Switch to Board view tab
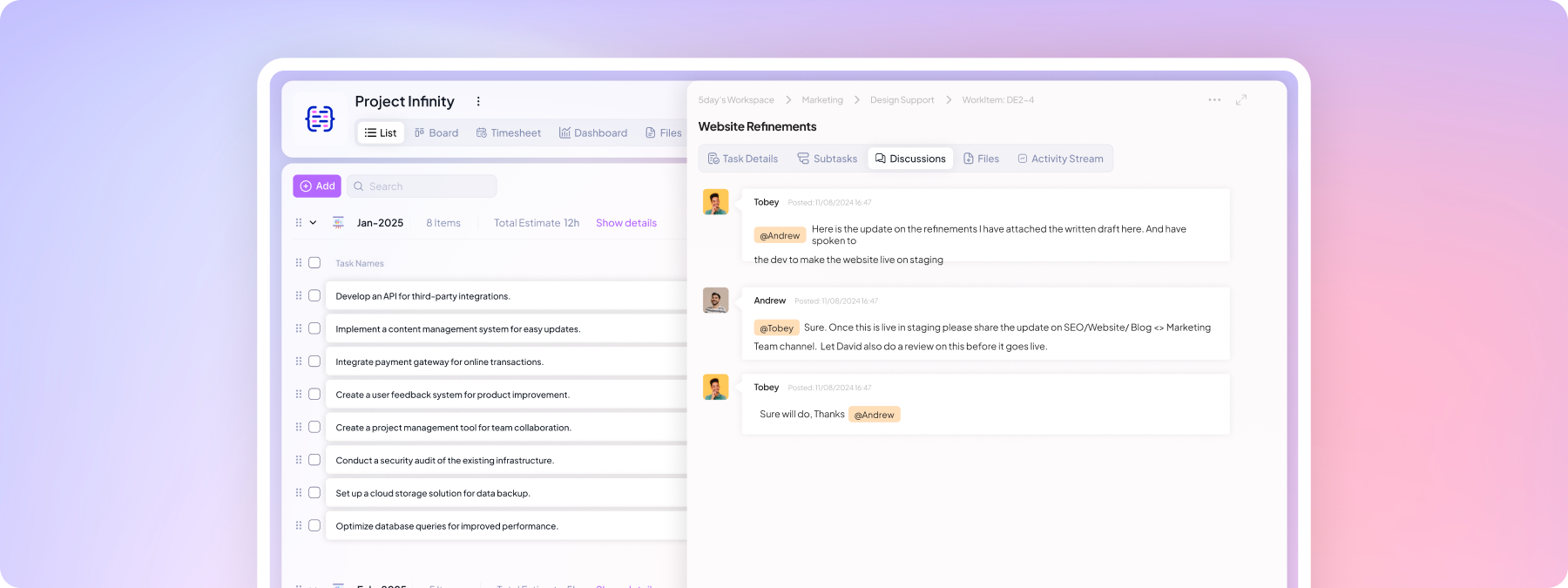This screenshot has width=1568, height=588. click(x=436, y=133)
